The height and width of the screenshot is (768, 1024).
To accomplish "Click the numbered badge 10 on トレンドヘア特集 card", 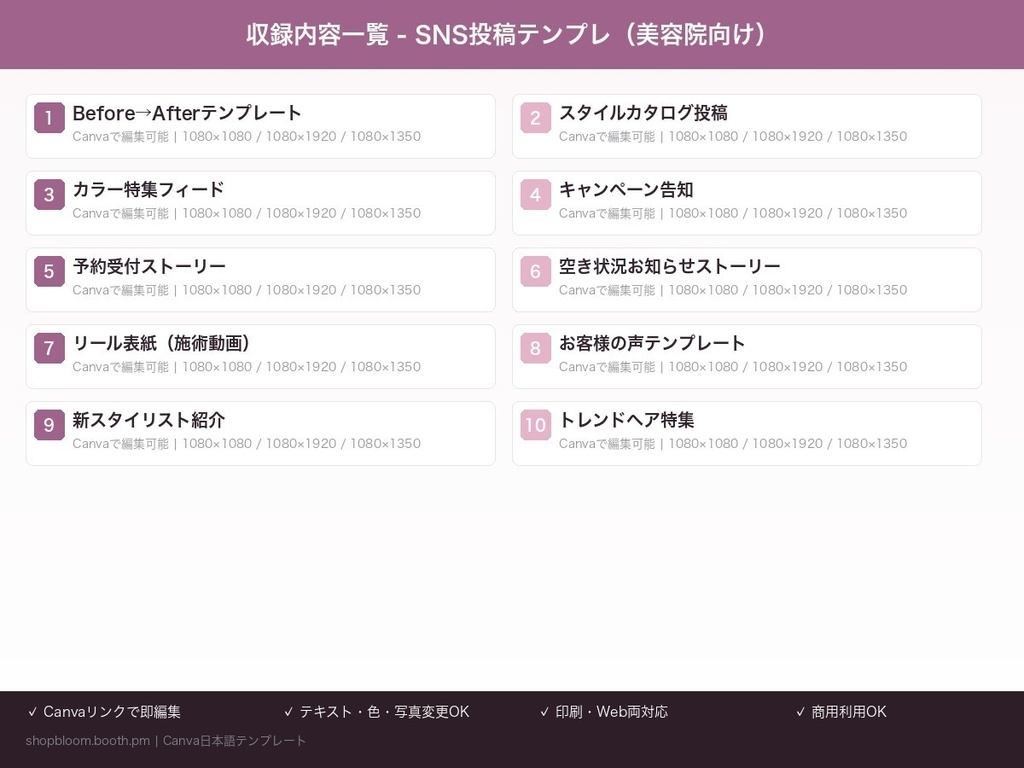I will click(535, 425).
